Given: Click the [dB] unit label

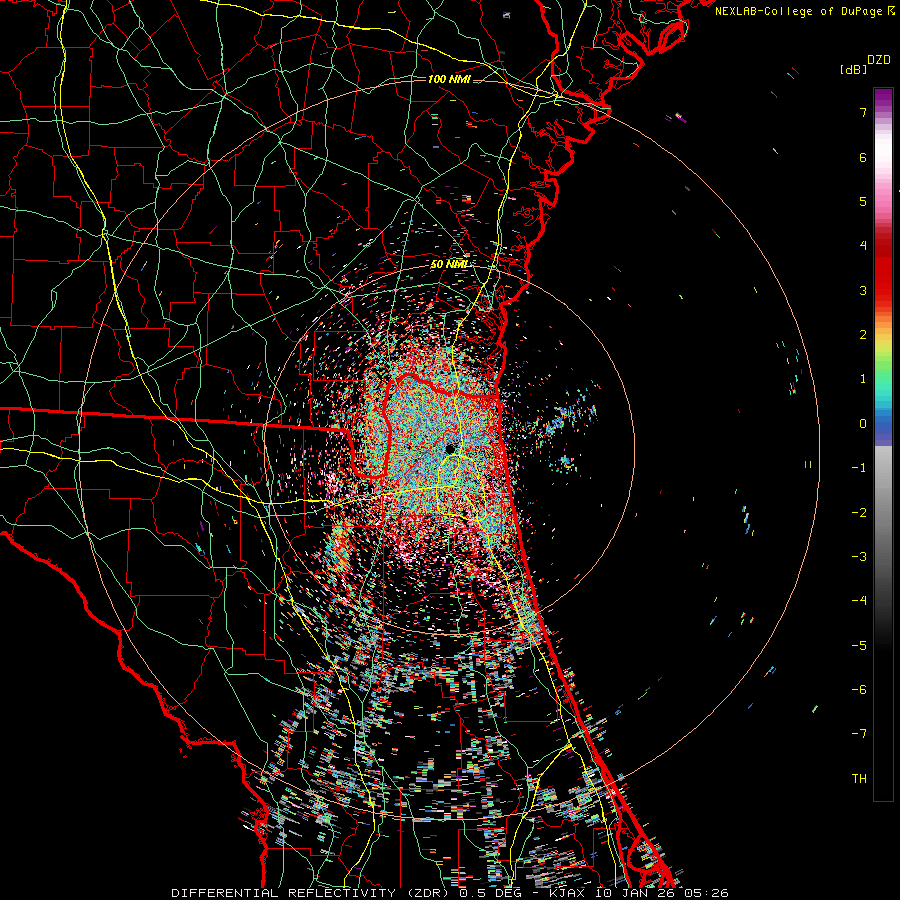Looking at the screenshot, I should 854,69.
